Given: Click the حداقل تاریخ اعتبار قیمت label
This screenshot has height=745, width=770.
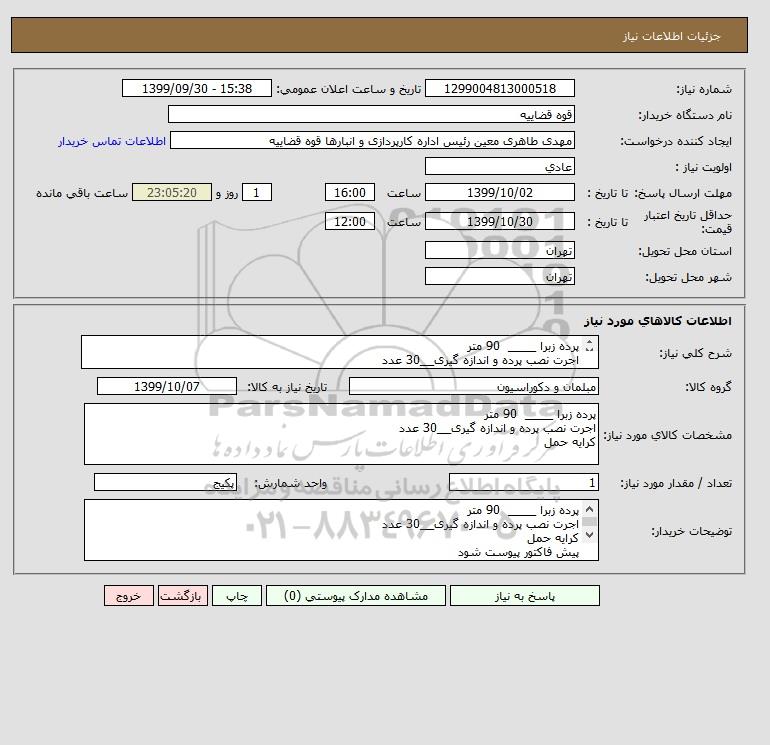Looking at the screenshot, I should [688, 222].
